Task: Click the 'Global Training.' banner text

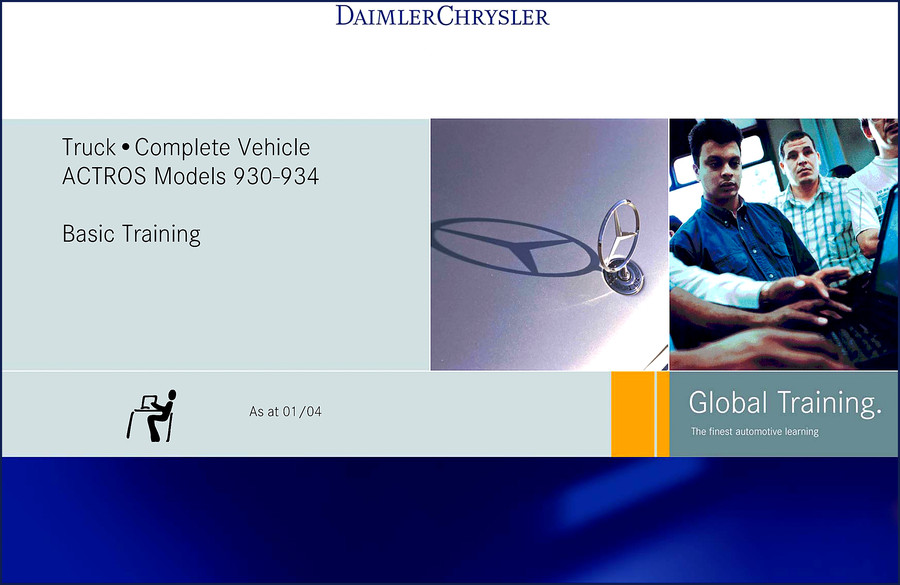Action: [x=785, y=402]
